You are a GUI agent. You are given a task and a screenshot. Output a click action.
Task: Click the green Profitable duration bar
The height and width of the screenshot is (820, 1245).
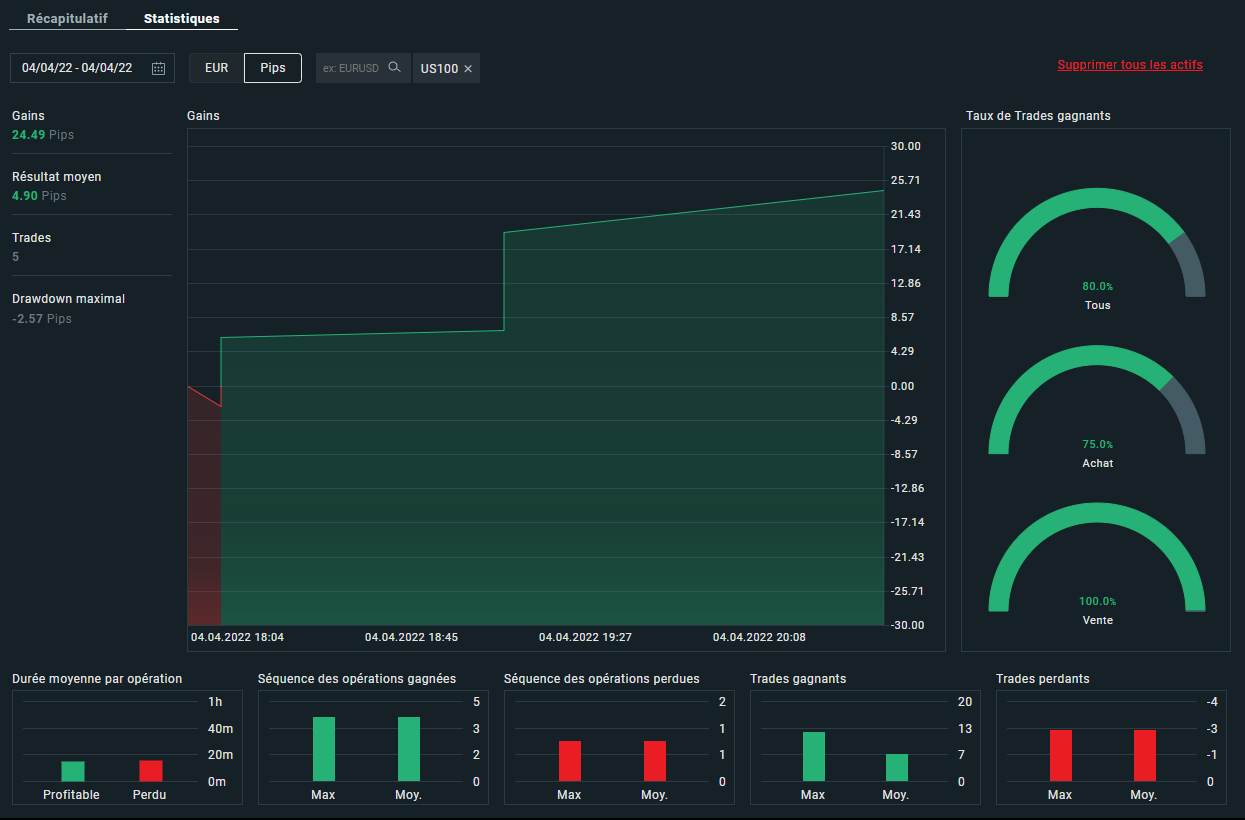[73, 771]
